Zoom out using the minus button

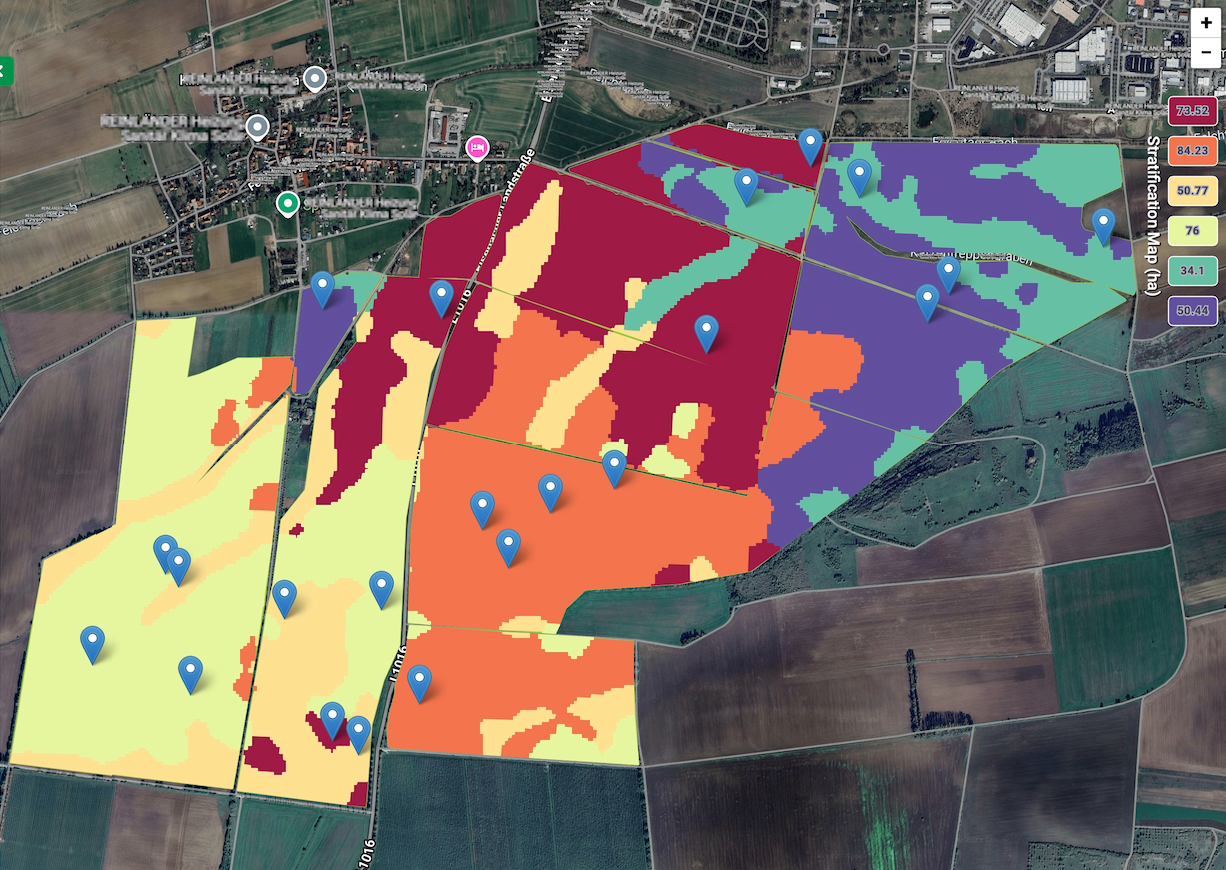[1205, 52]
